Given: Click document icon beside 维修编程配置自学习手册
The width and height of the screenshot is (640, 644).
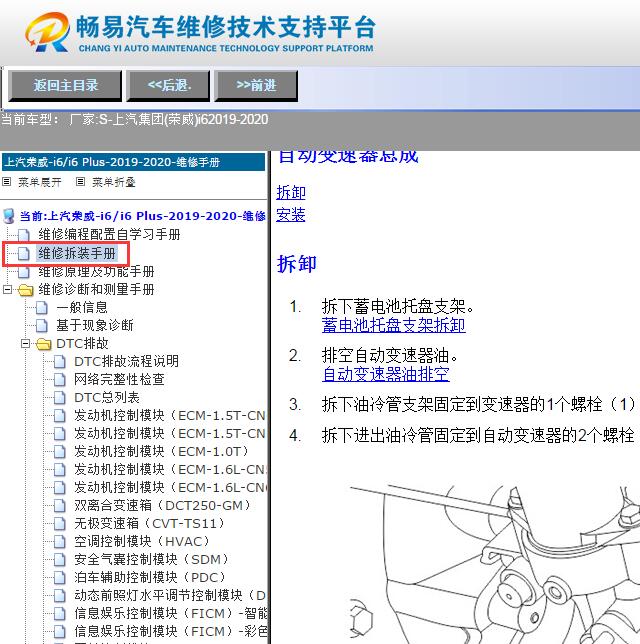Looking at the screenshot, I should [x=24, y=235].
